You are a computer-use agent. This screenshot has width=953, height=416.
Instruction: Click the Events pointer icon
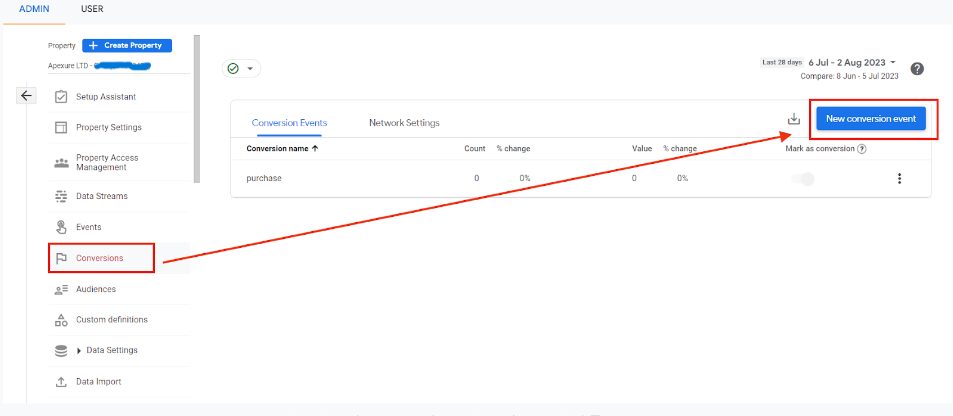click(x=61, y=227)
